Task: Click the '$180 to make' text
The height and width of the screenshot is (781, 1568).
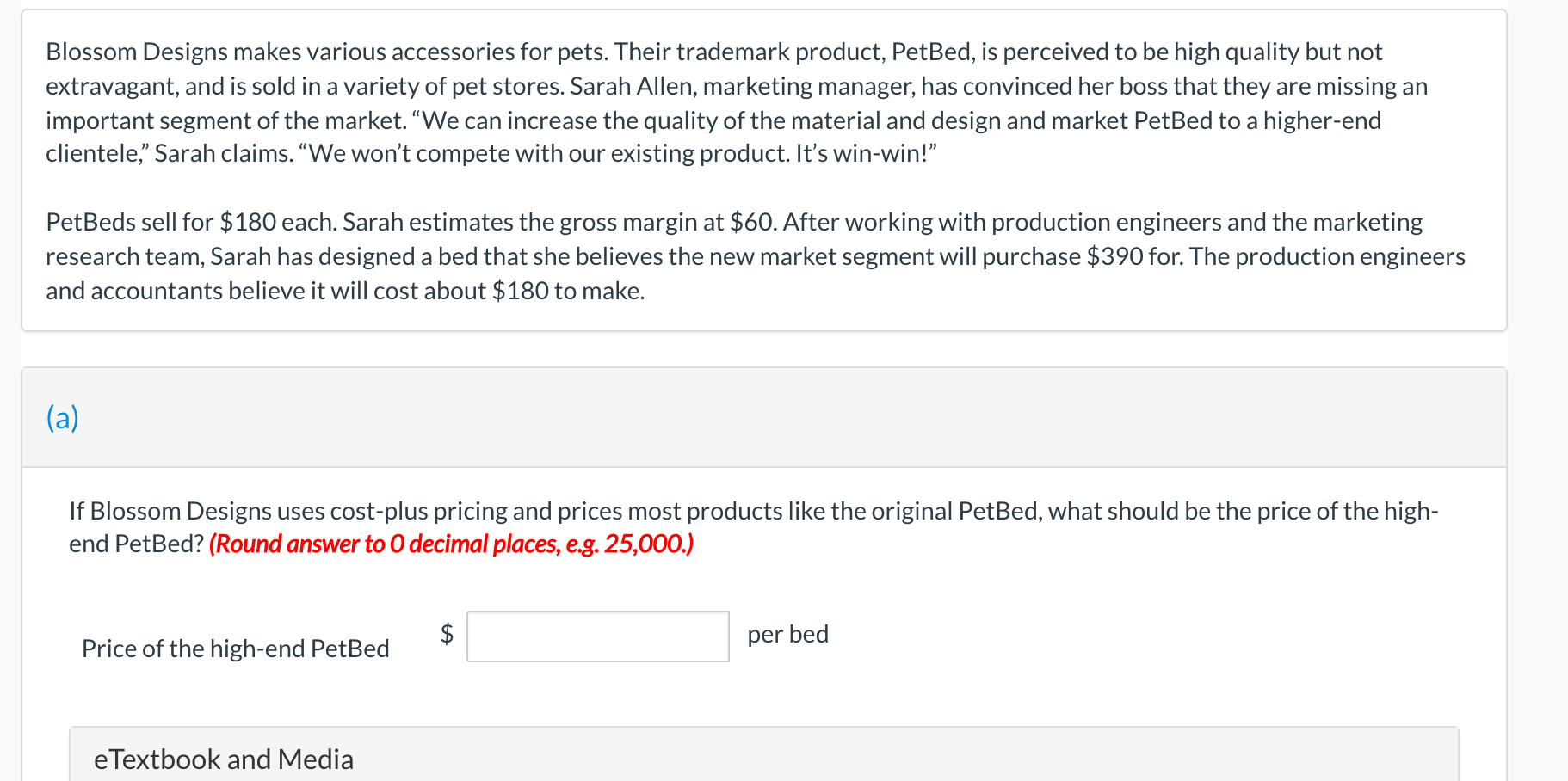Action: click(x=567, y=292)
